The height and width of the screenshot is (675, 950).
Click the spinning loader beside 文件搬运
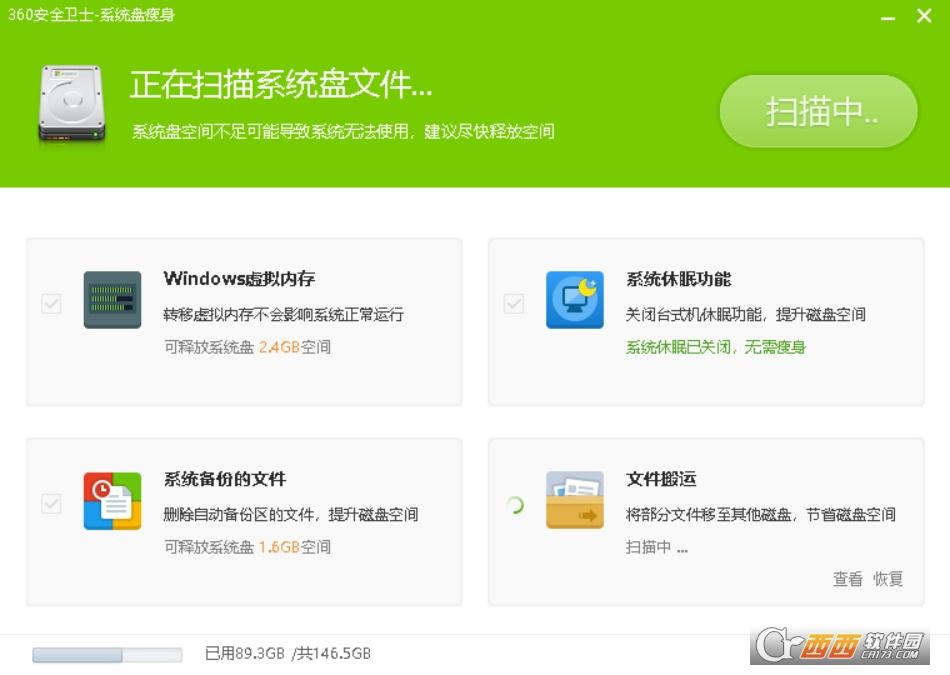515,505
